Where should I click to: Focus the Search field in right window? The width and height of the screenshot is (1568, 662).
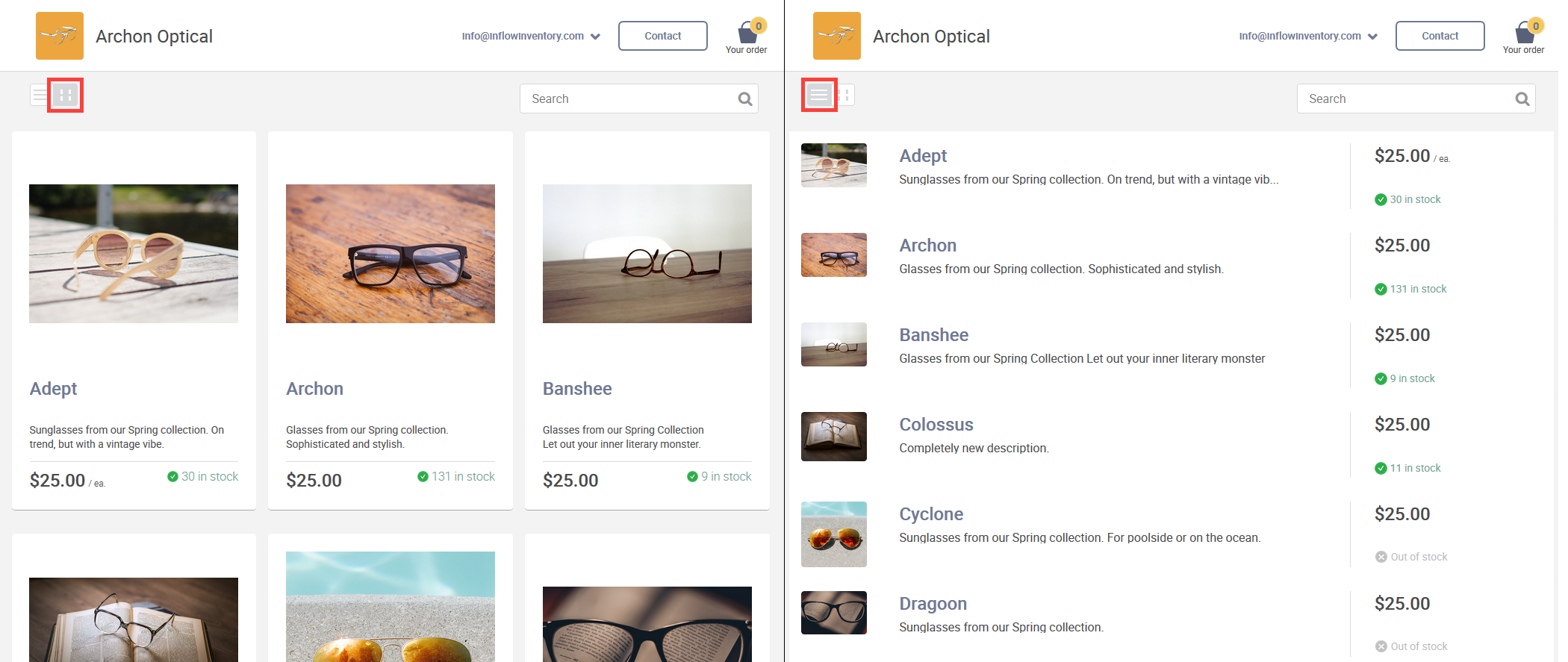coord(1416,99)
